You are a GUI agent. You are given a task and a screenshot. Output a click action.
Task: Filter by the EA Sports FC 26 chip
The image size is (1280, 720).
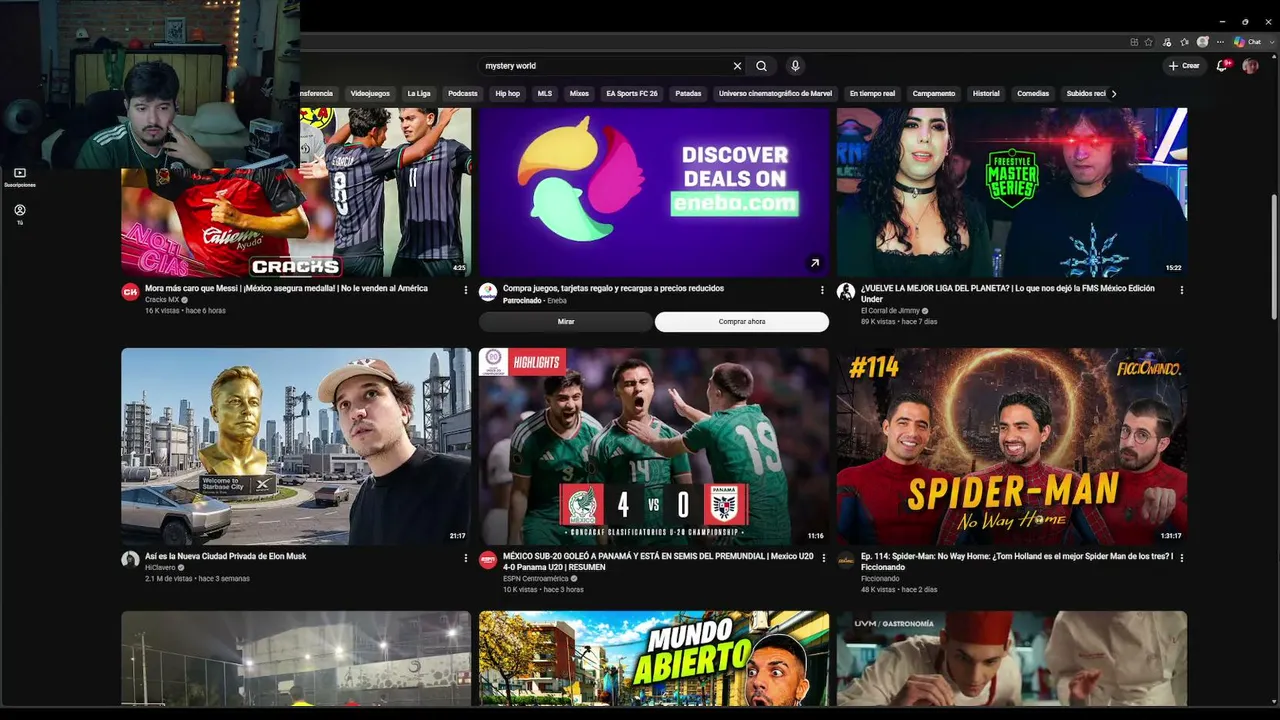click(x=632, y=94)
